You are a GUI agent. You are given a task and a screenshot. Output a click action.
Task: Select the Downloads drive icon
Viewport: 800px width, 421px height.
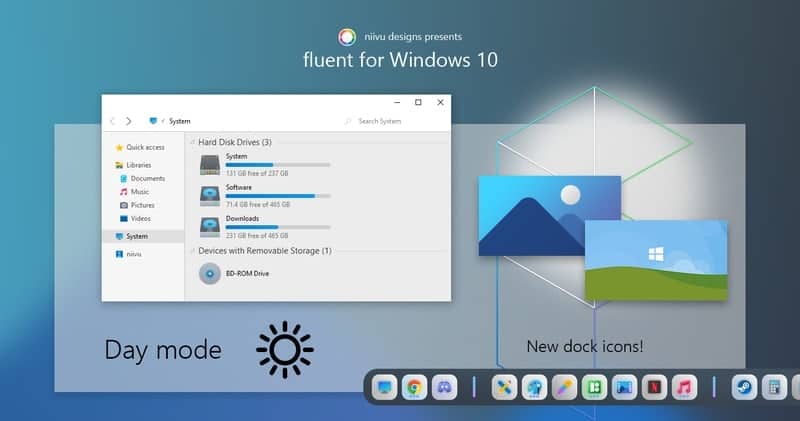(210, 227)
